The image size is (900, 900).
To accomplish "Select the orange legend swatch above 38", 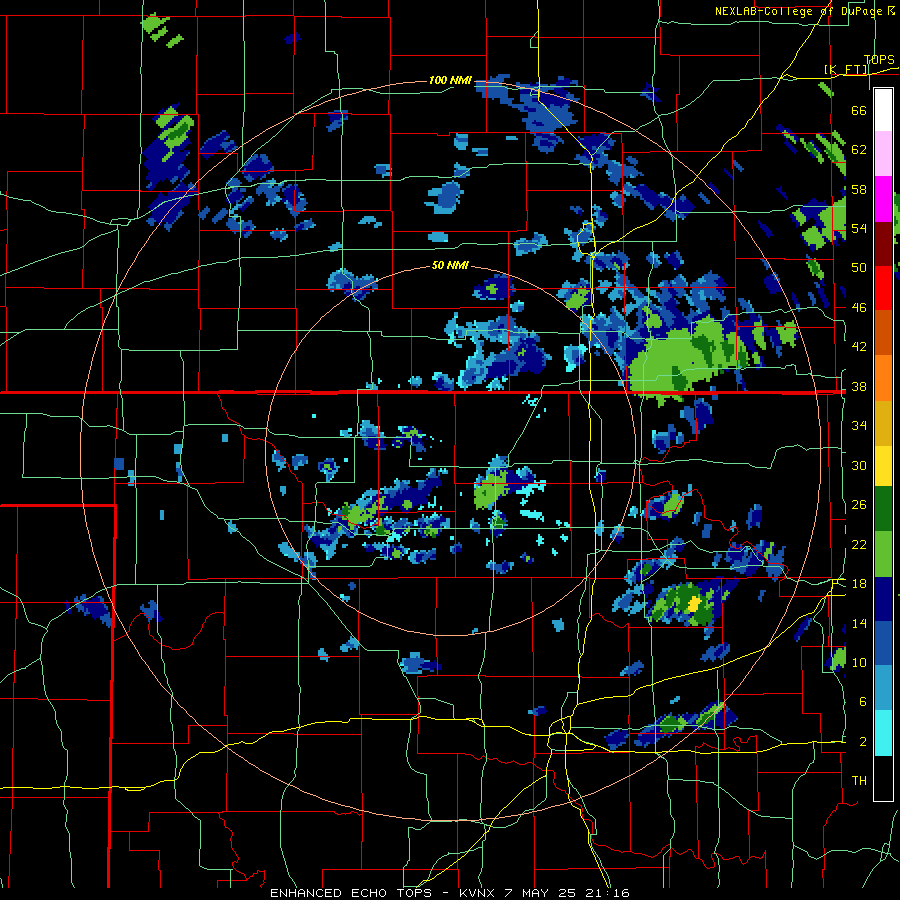I will [x=883, y=377].
